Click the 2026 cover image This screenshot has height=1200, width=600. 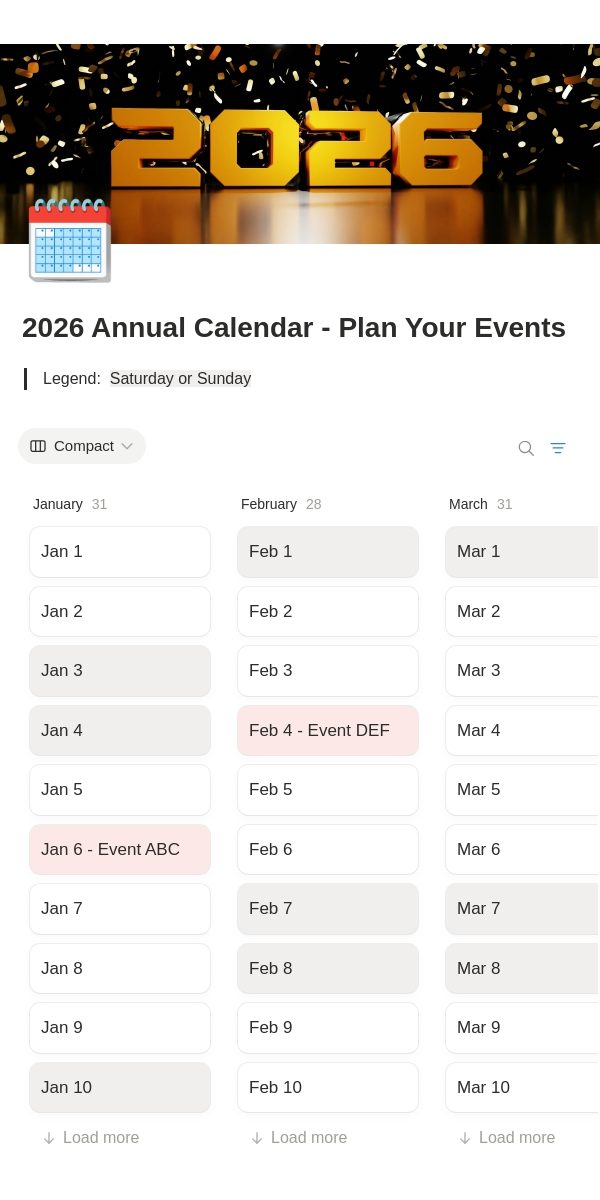point(300,144)
